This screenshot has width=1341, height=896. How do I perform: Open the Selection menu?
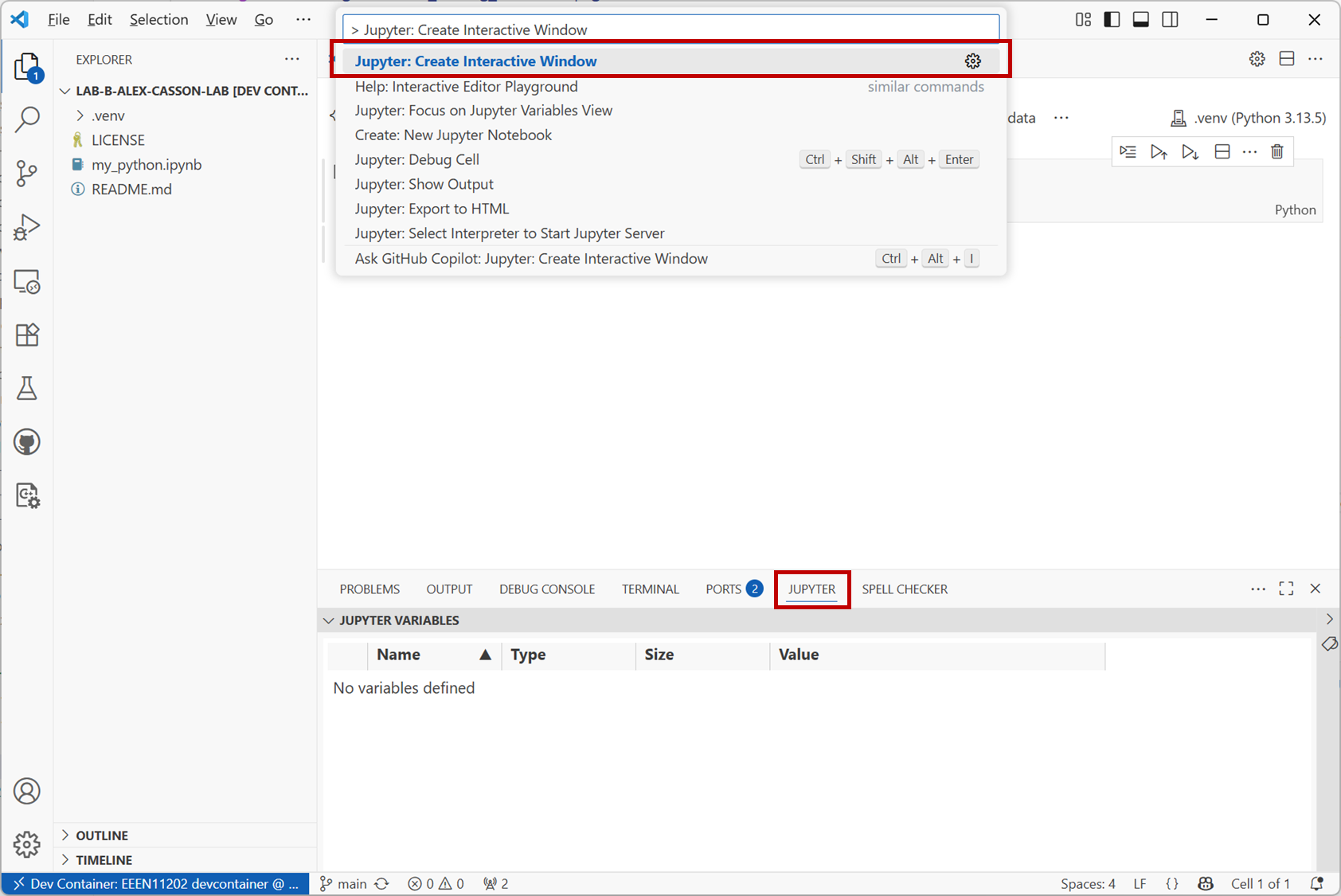pyautogui.click(x=158, y=20)
